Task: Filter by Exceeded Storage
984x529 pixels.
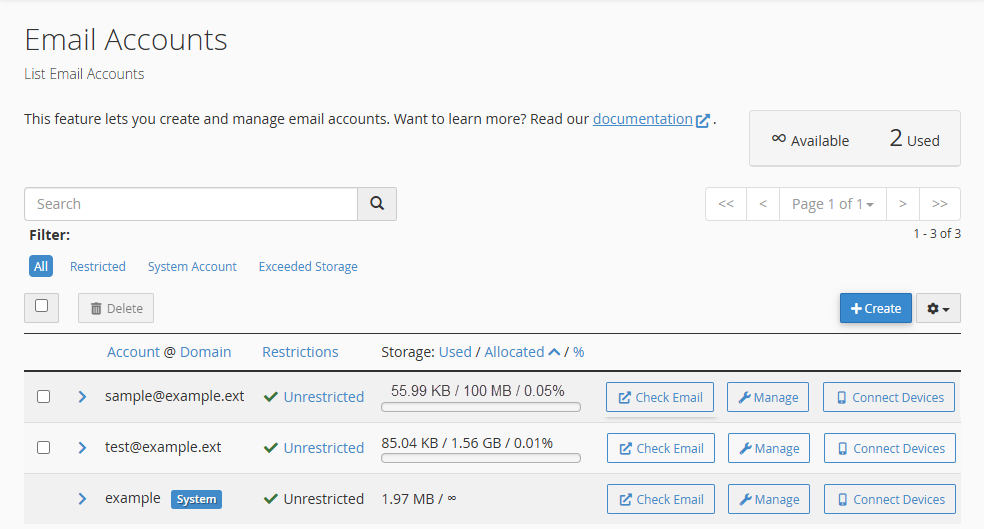Action: click(x=308, y=267)
